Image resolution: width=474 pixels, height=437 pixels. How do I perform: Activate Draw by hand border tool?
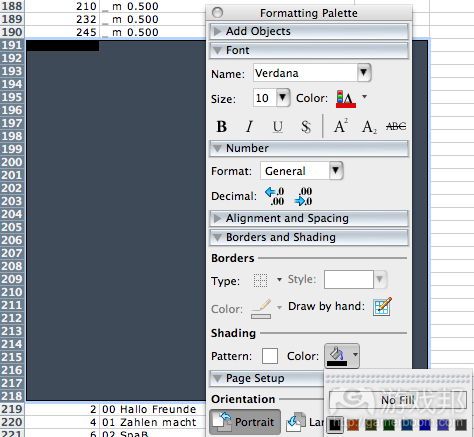point(382,306)
